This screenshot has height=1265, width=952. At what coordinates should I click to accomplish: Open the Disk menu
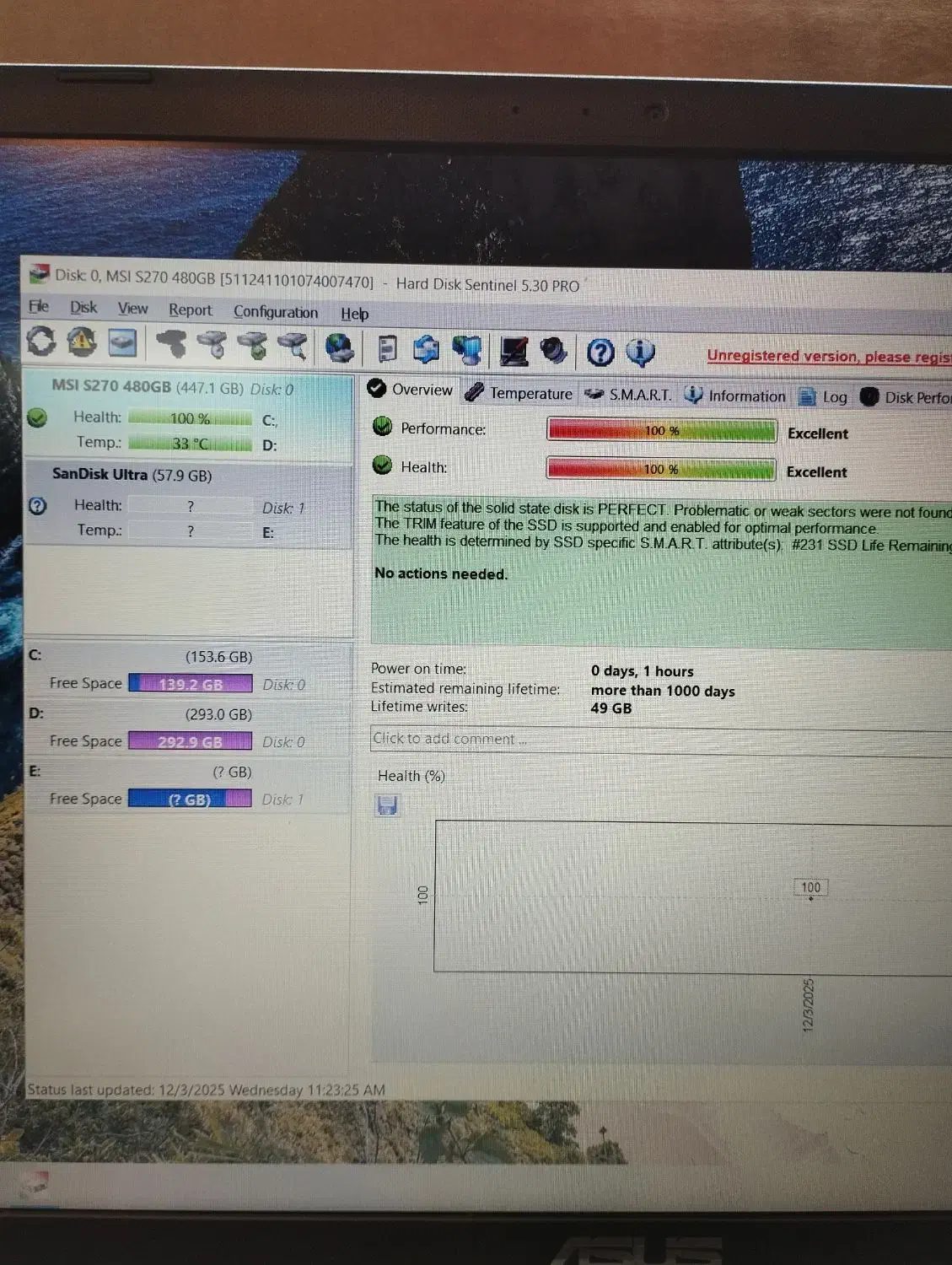tap(83, 308)
